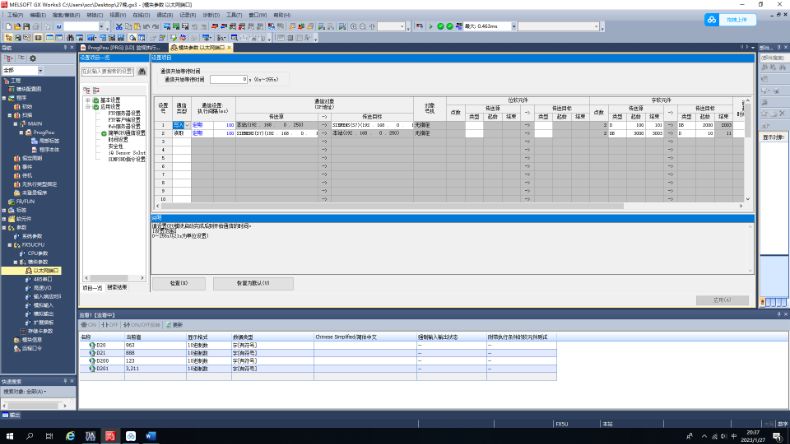
Task: Click the 恢复为默认(U) button
Action: (x=253, y=283)
